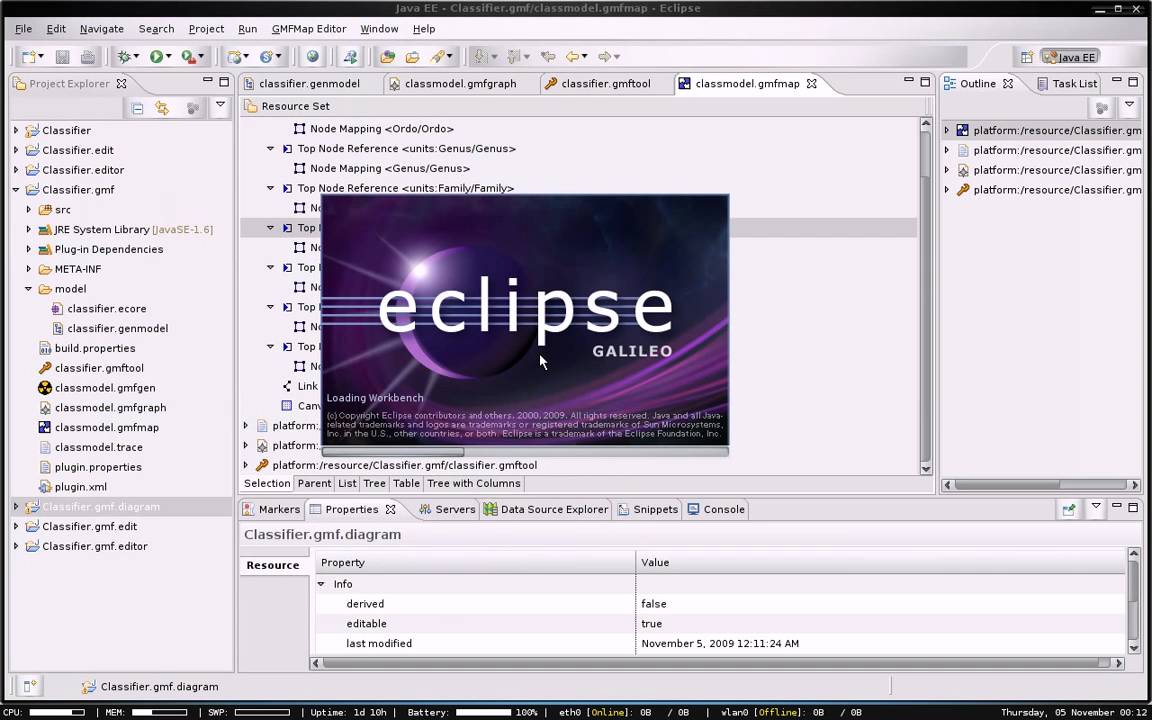This screenshot has width=1152, height=720.
Task: Open the Console view tab
Action: click(716, 509)
